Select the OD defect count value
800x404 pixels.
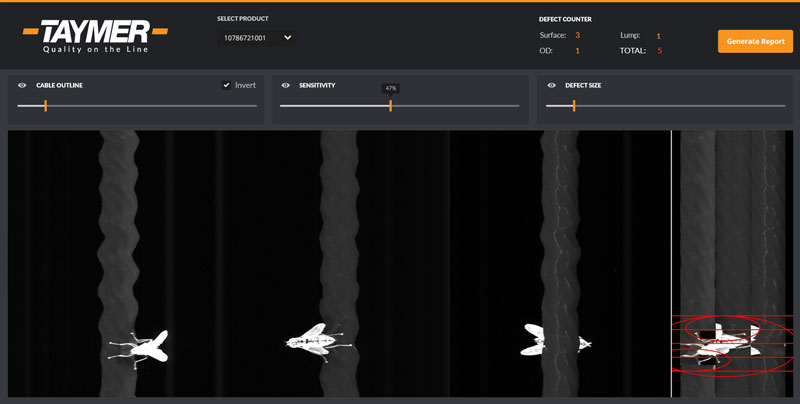click(577, 50)
